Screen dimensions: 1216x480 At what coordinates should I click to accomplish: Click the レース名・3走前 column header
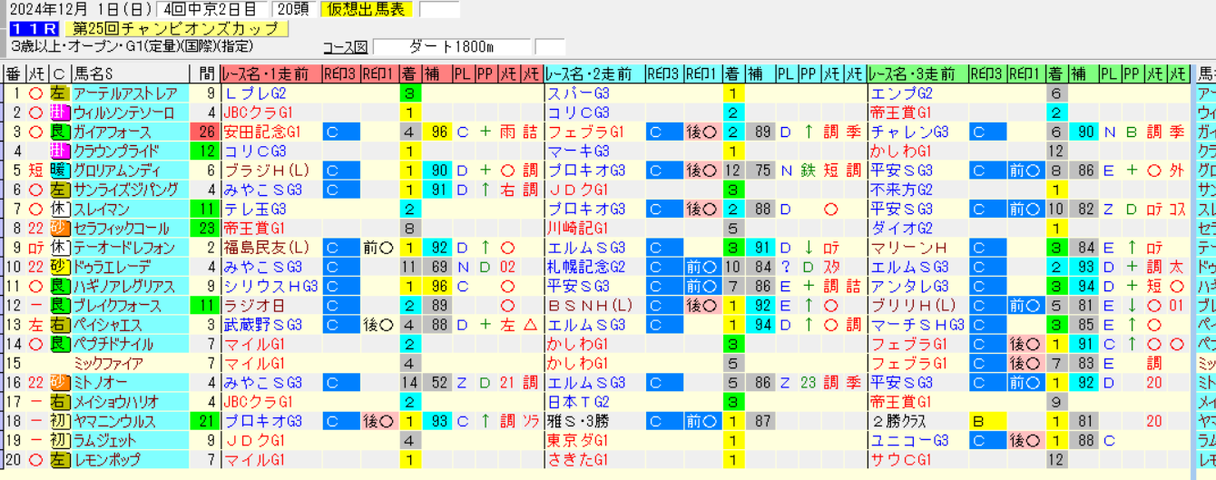(917, 73)
